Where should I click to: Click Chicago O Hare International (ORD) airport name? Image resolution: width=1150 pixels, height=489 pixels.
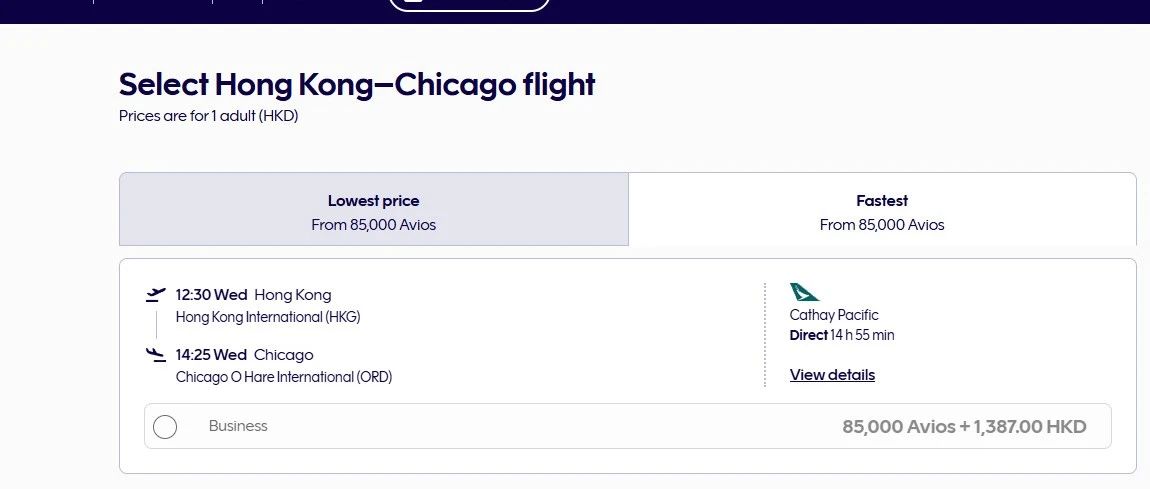(284, 377)
